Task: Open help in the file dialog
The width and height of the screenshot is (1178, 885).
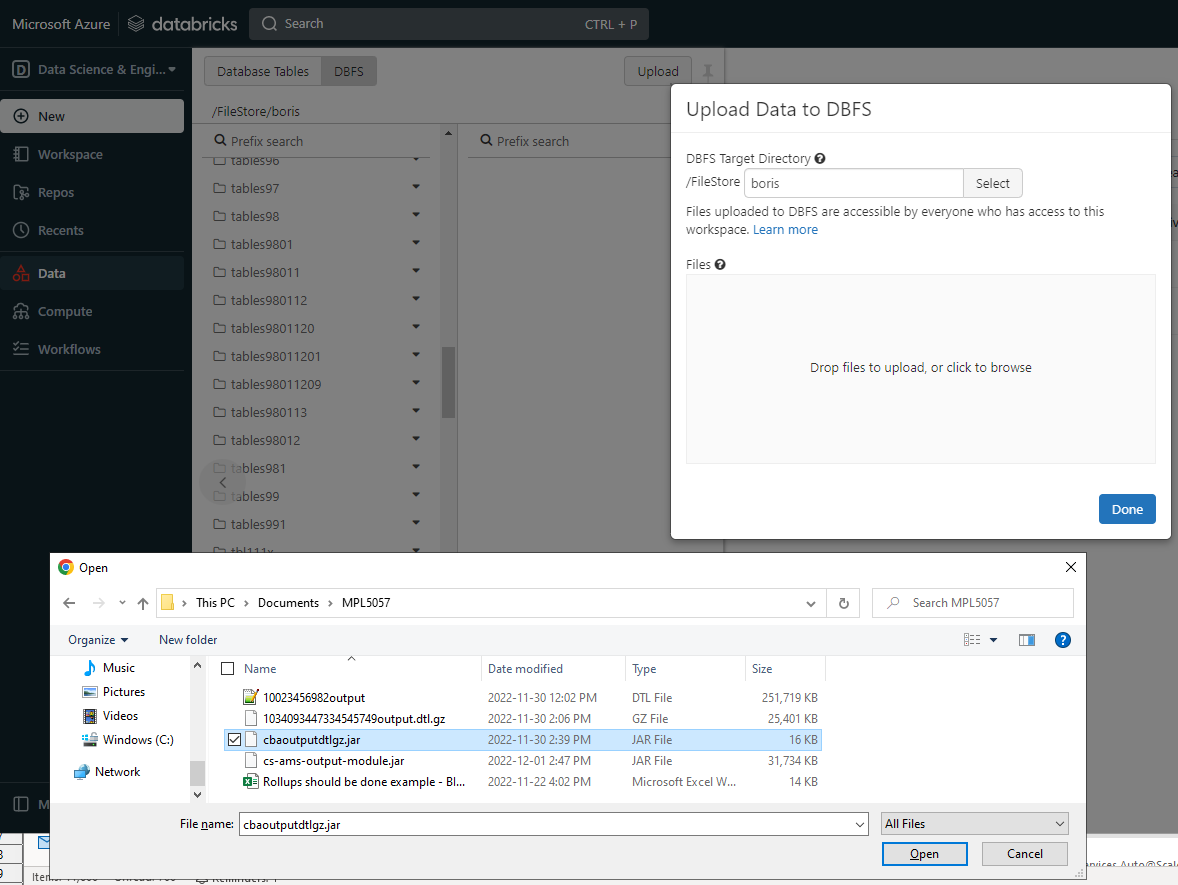Action: pos(1062,640)
